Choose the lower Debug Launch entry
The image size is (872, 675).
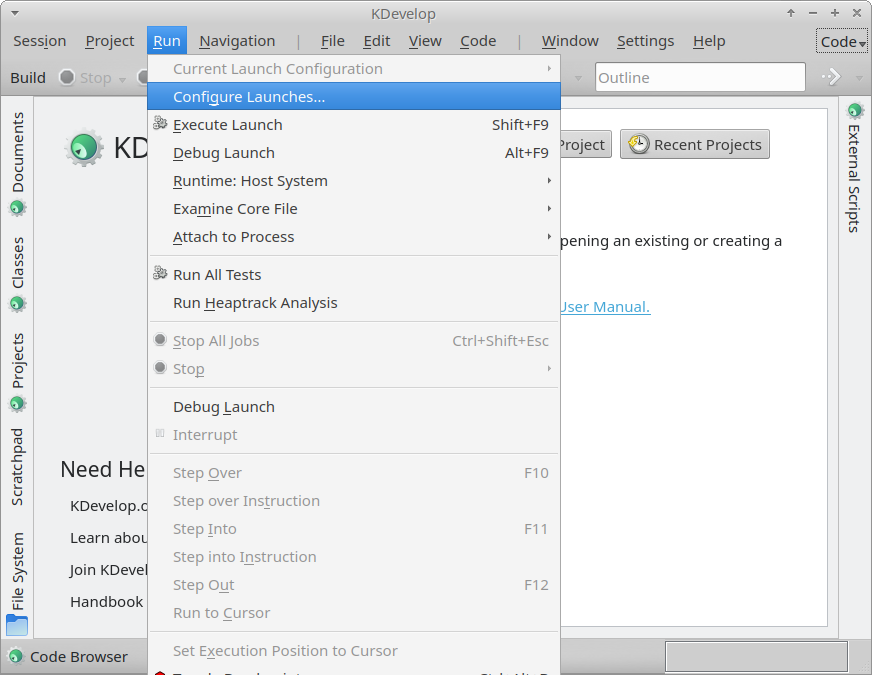[x=354, y=407]
